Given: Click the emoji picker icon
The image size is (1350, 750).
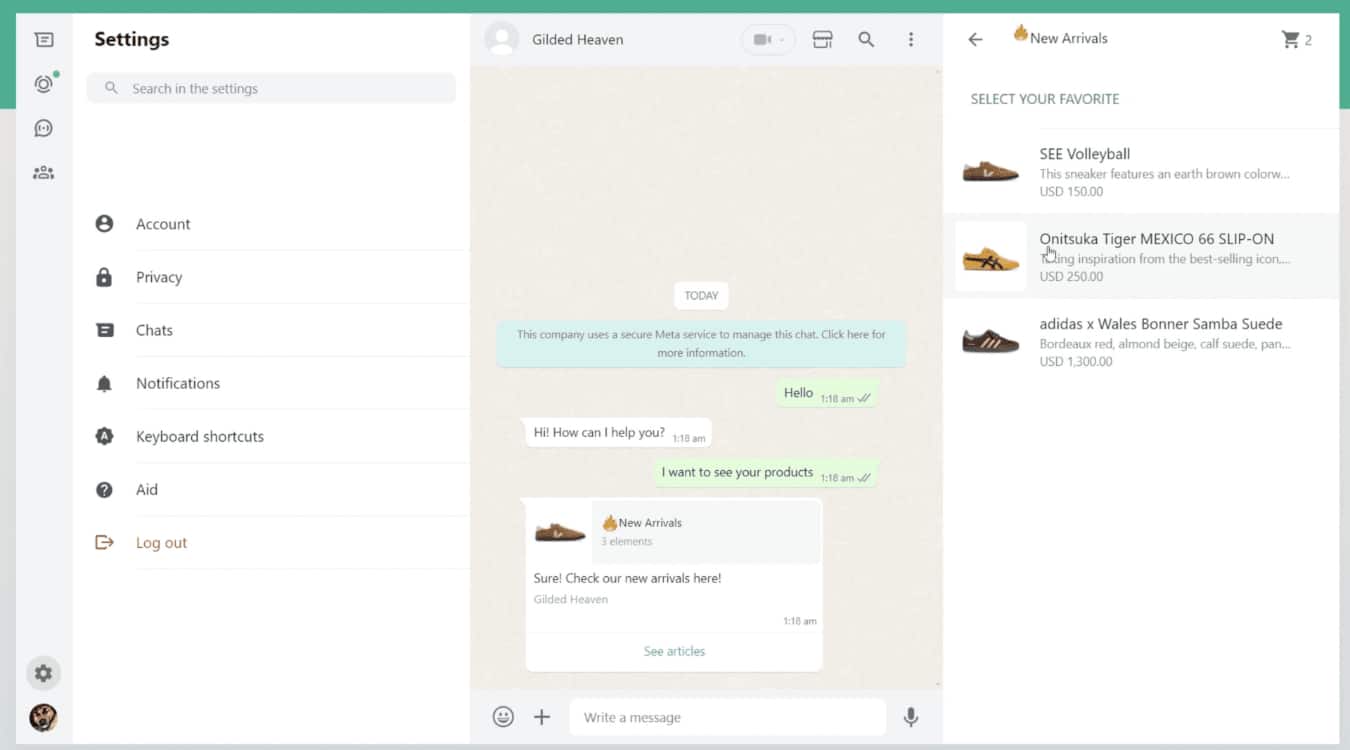Looking at the screenshot, I should coord(503,717).
